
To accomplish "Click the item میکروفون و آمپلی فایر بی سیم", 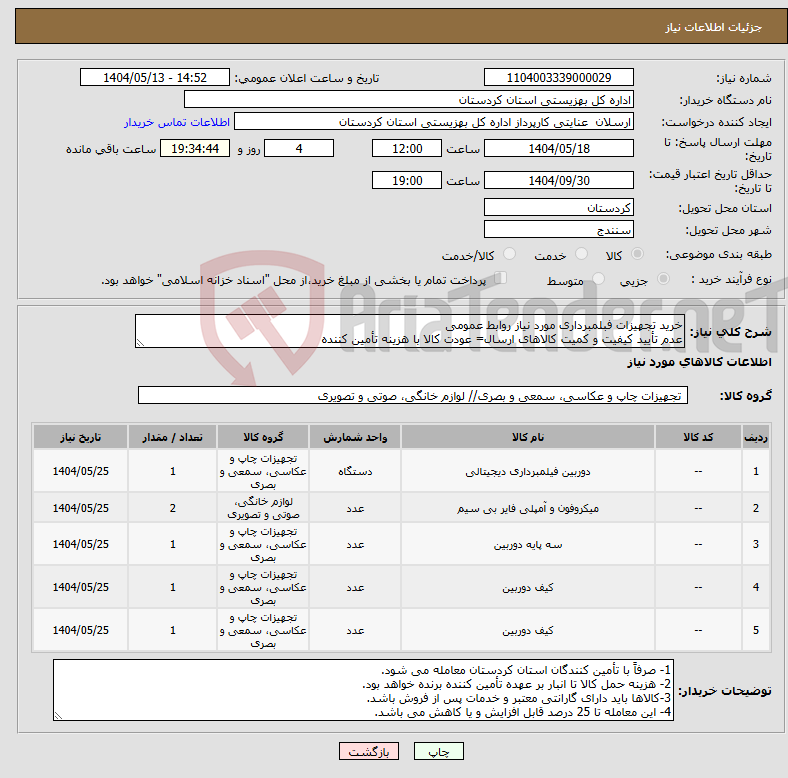I will click(528, 508).
